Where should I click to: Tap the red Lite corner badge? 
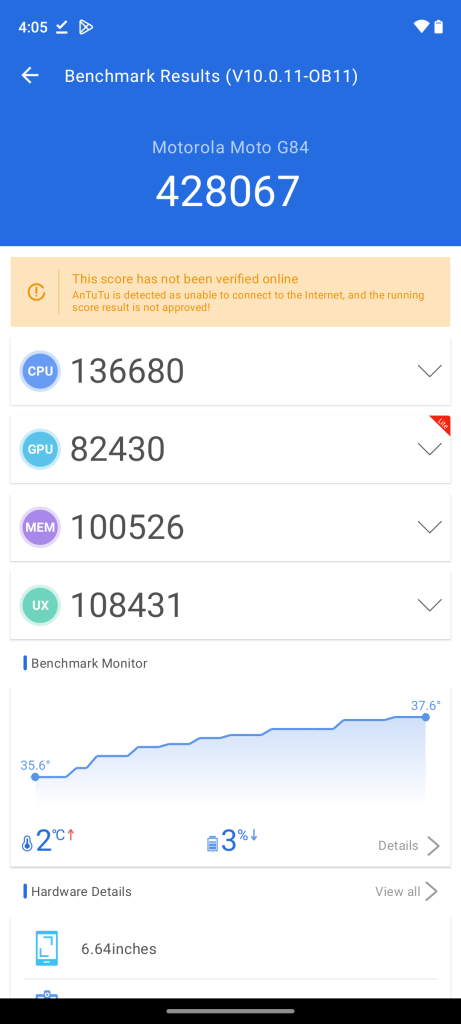(441, 424)
